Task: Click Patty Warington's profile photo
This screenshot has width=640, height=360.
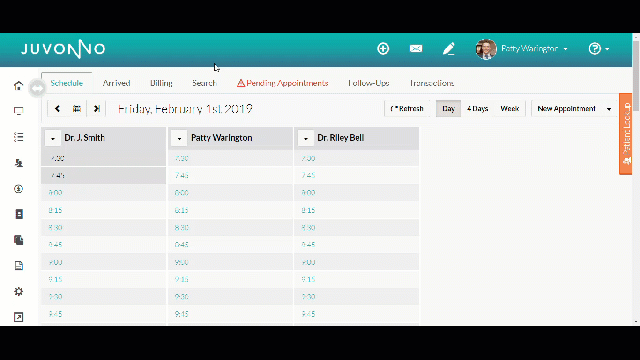Action: tap(486, 49)
